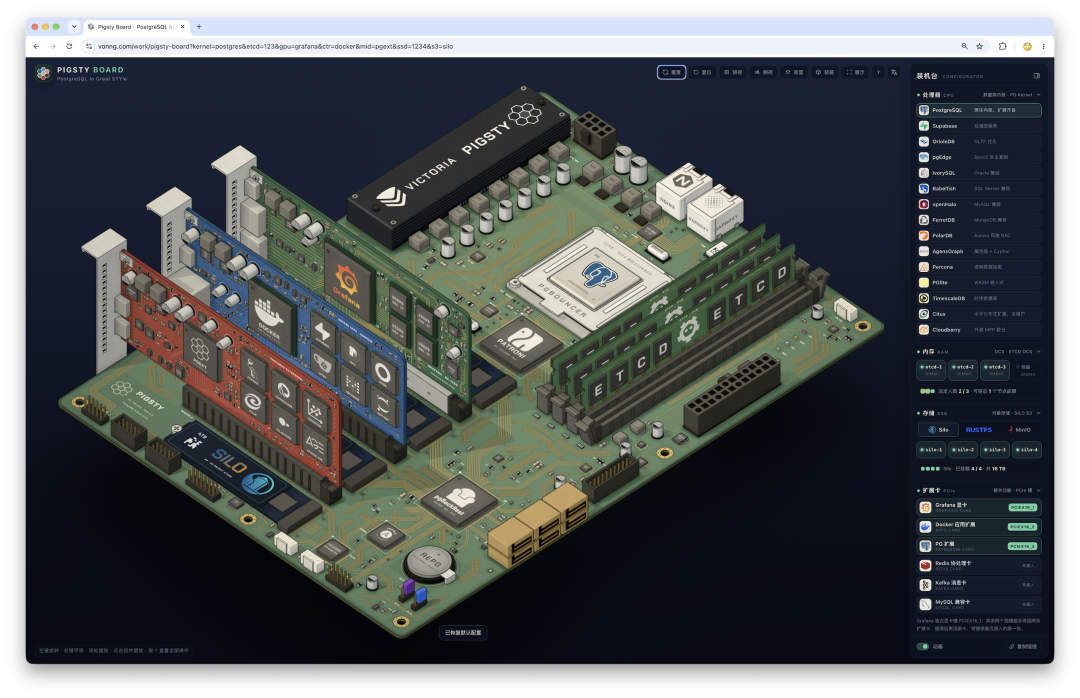The height and width of the screenshot is (698, 1080).
Task: Select the Redis card icon
Action: click(925, 566)
